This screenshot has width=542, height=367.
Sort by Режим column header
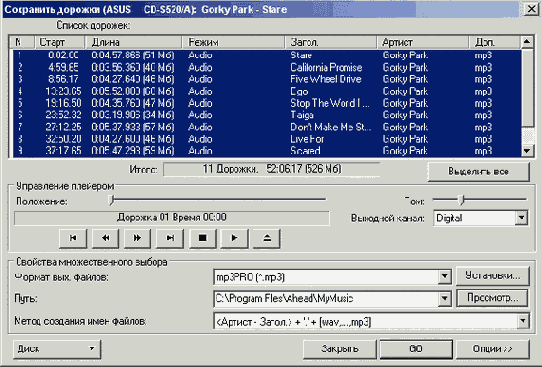point(233,42)
